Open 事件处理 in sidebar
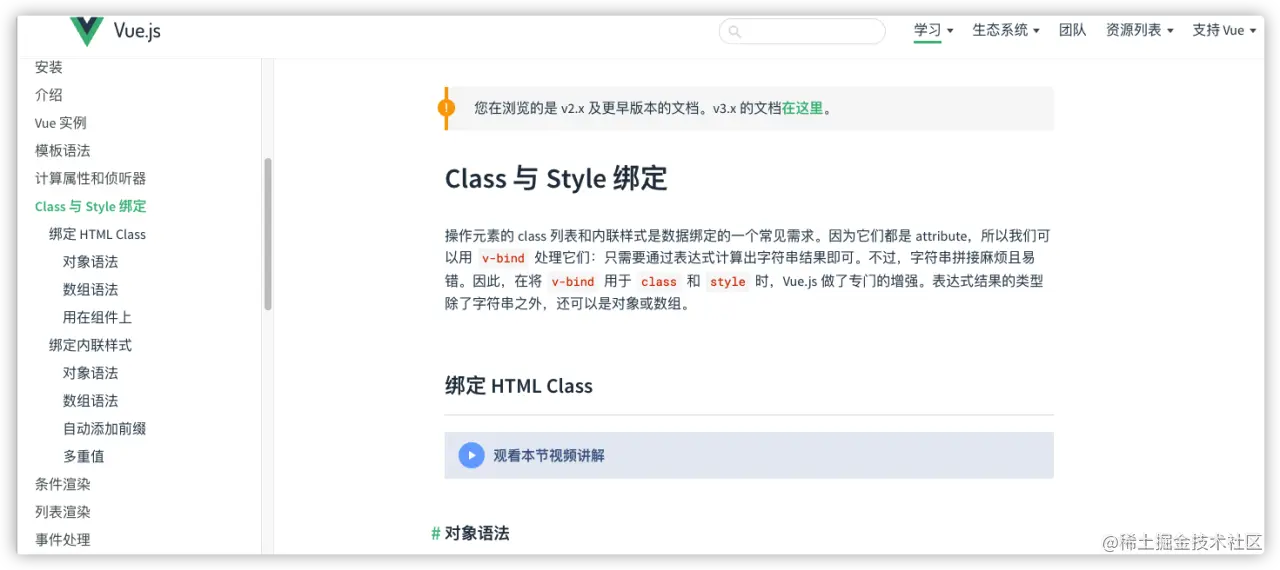Image resolution: width=1280 pixels, height=570 pixels. pyautogui.click(x=63, y=540)
